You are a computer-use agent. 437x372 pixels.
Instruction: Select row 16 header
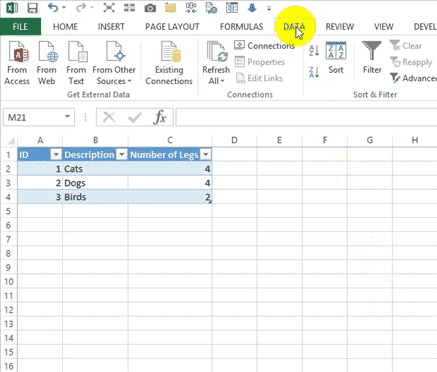(x=8, y=366)
